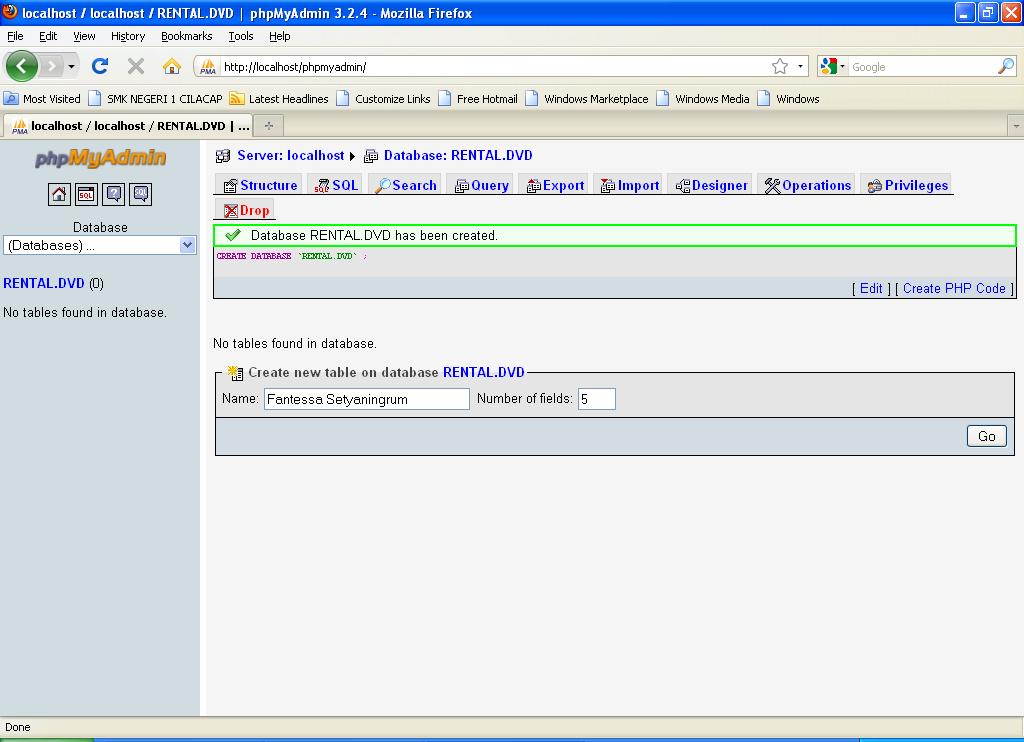Open Free Hotmail bookmark
The height and width of the screenshot is (742, 1024).
coord(479,99)
